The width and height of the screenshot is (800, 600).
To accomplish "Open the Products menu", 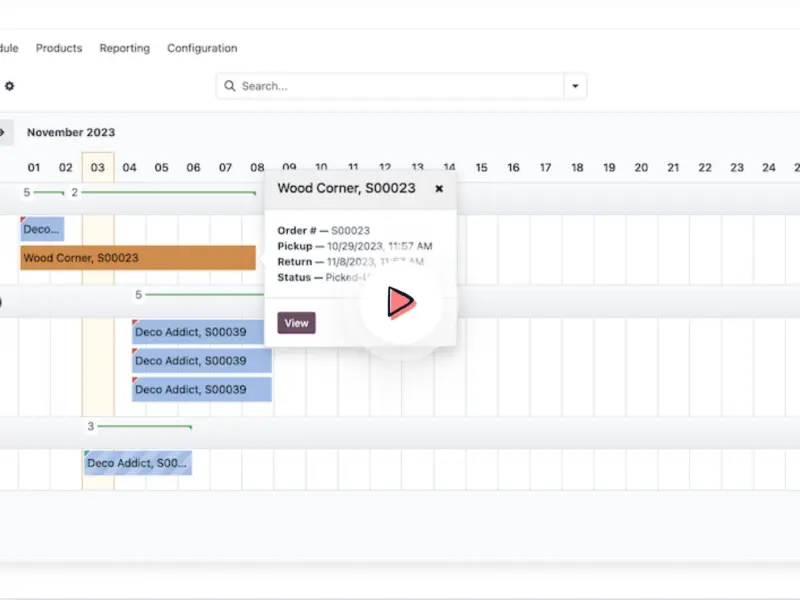I will pos(59,48).
